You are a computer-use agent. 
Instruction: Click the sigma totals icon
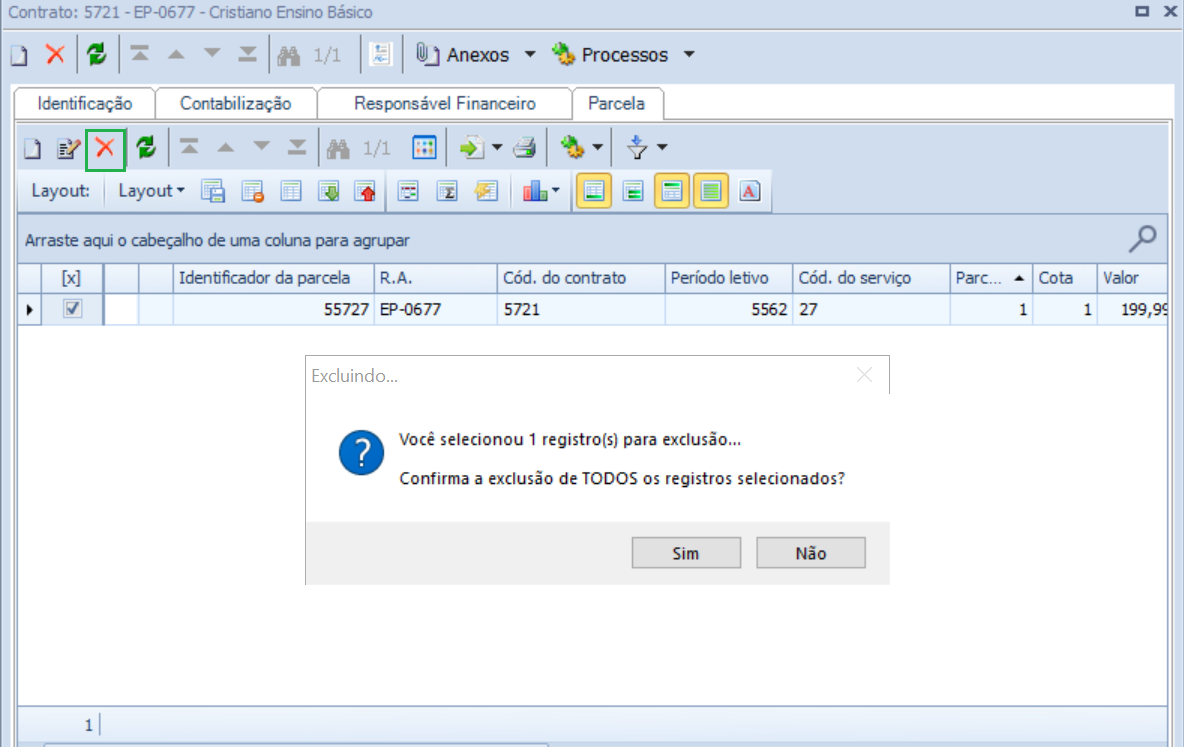(x=447, y=191)
